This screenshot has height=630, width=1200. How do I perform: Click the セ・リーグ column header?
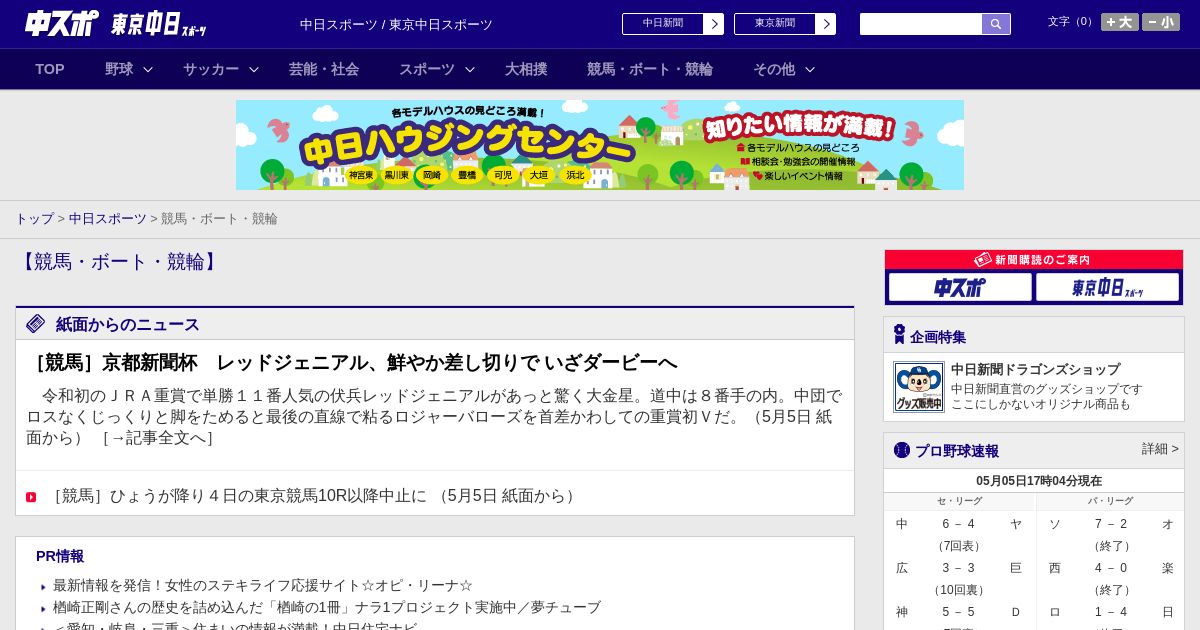coord(959,501)
